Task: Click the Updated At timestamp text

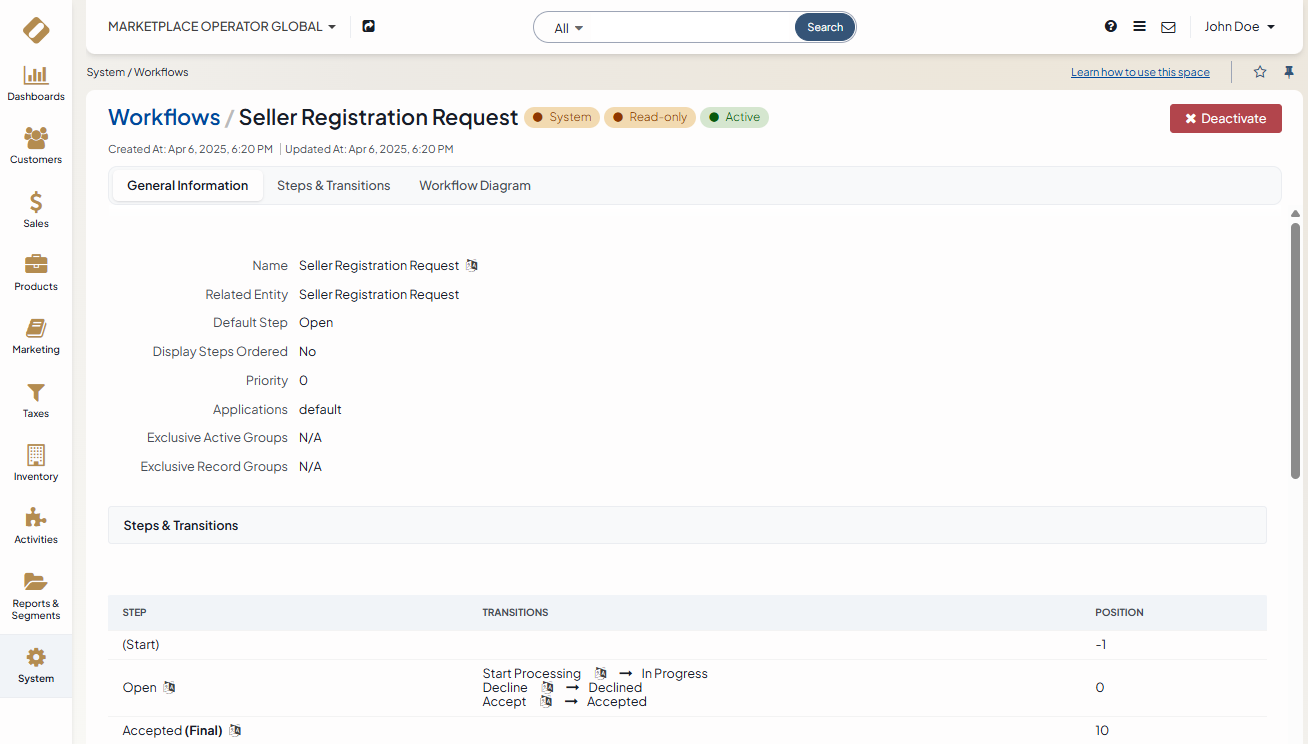Action: (369, 149)
